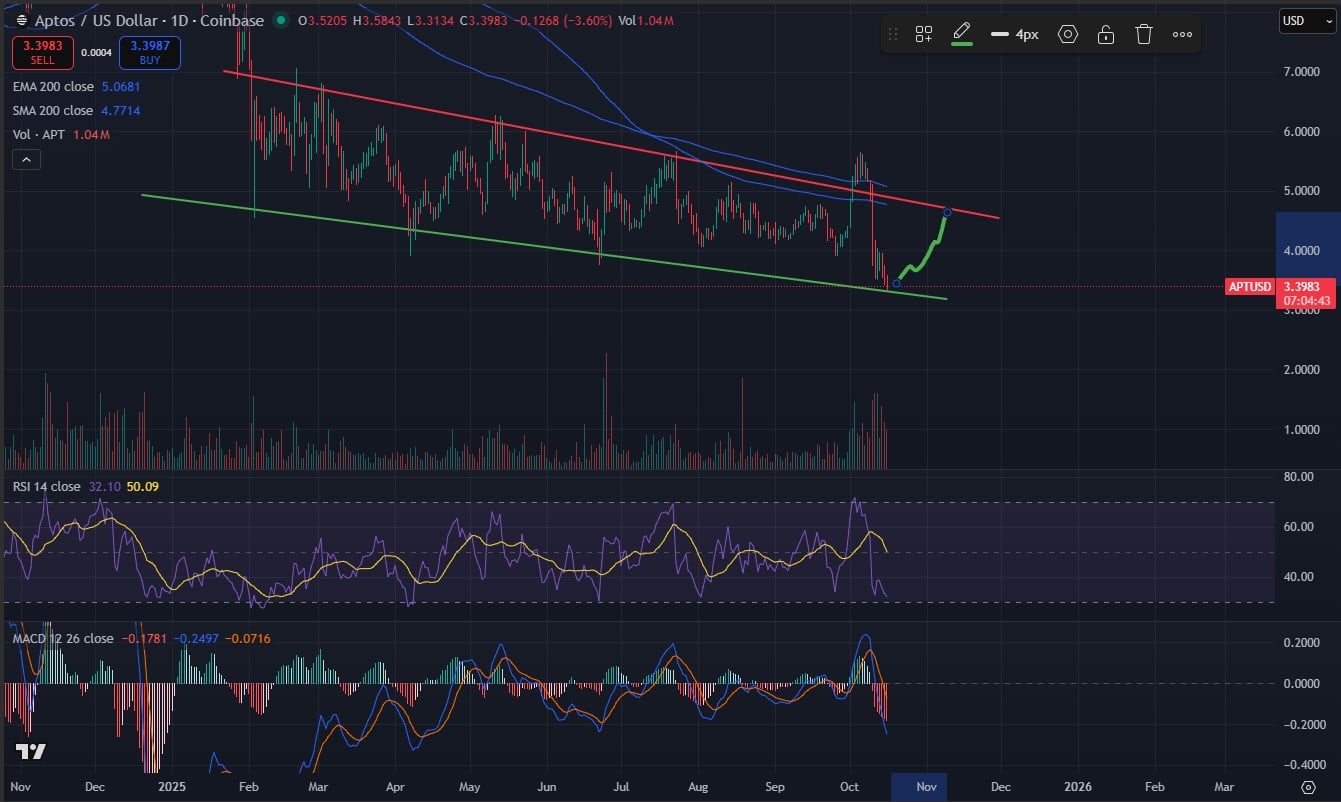Open the three-dots more options menu
The height and width of the screenshot is (802, 1341).
pos(1182,34)
